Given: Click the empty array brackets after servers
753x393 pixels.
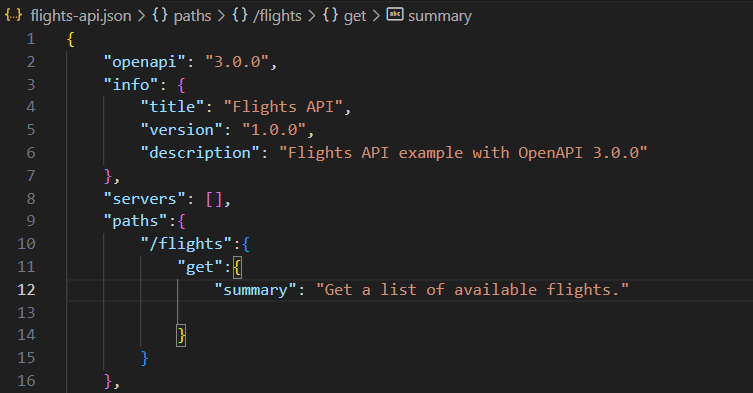Looking at the screenshot, I should (x=214, y=199).
